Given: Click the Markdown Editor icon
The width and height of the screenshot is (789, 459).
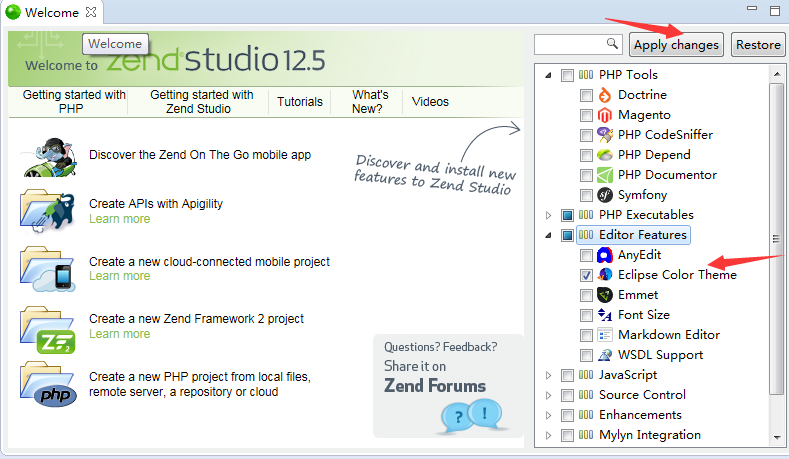Looking at the screenshot, I should coord(604,335).
